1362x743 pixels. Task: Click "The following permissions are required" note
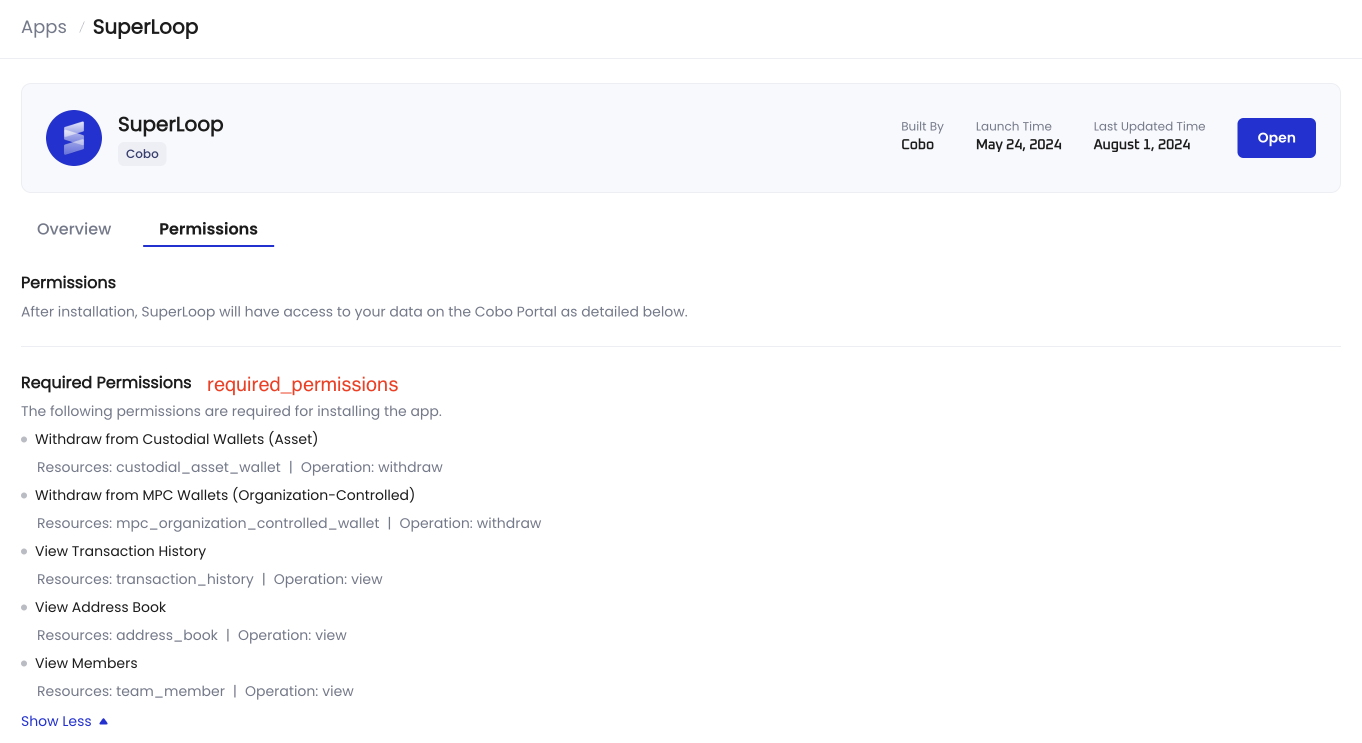point(231,411)
